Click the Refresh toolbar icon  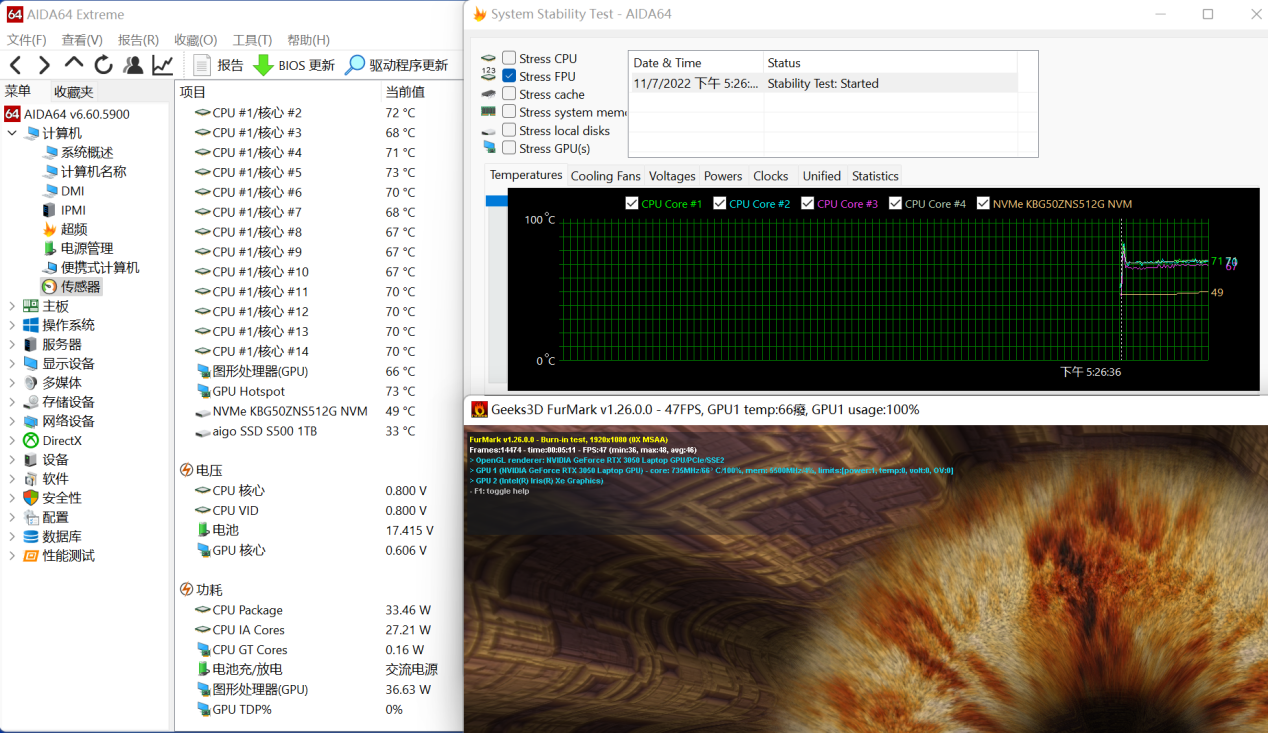(x=103, y=66)
